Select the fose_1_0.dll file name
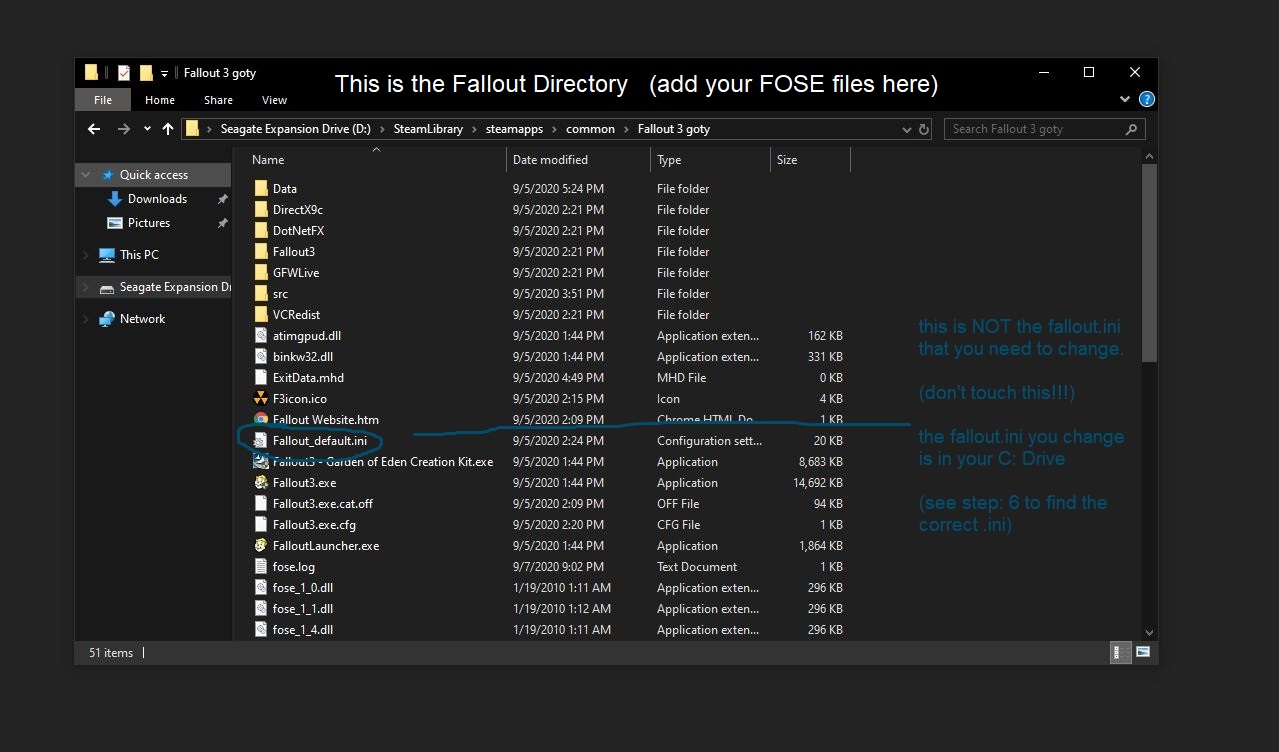The image size is (1279, 752). click(x=303, y=587)
